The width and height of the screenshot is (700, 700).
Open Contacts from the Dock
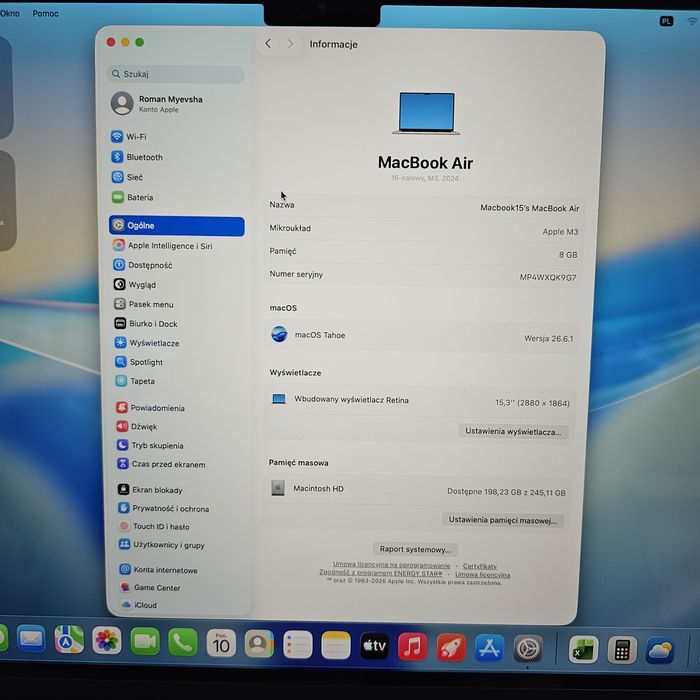tap(259, 644)
